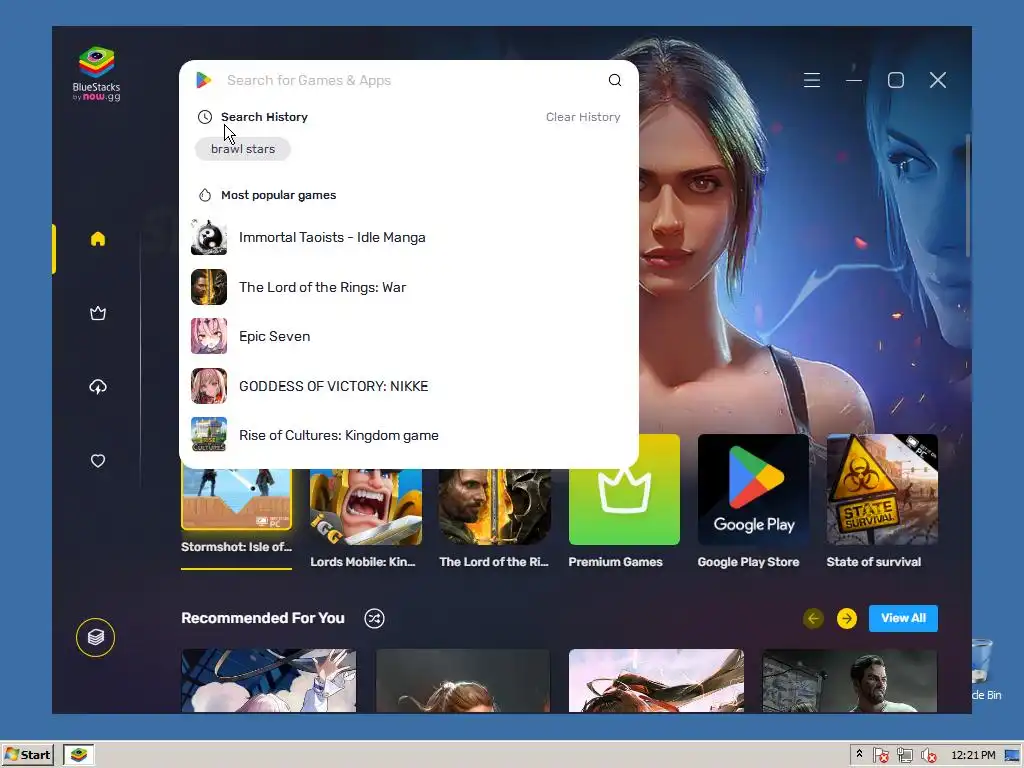This screenshot has width=1024, height=768.
Task: Click the taskbar clock 12:21 PM
Action: [x=973, y=755]
